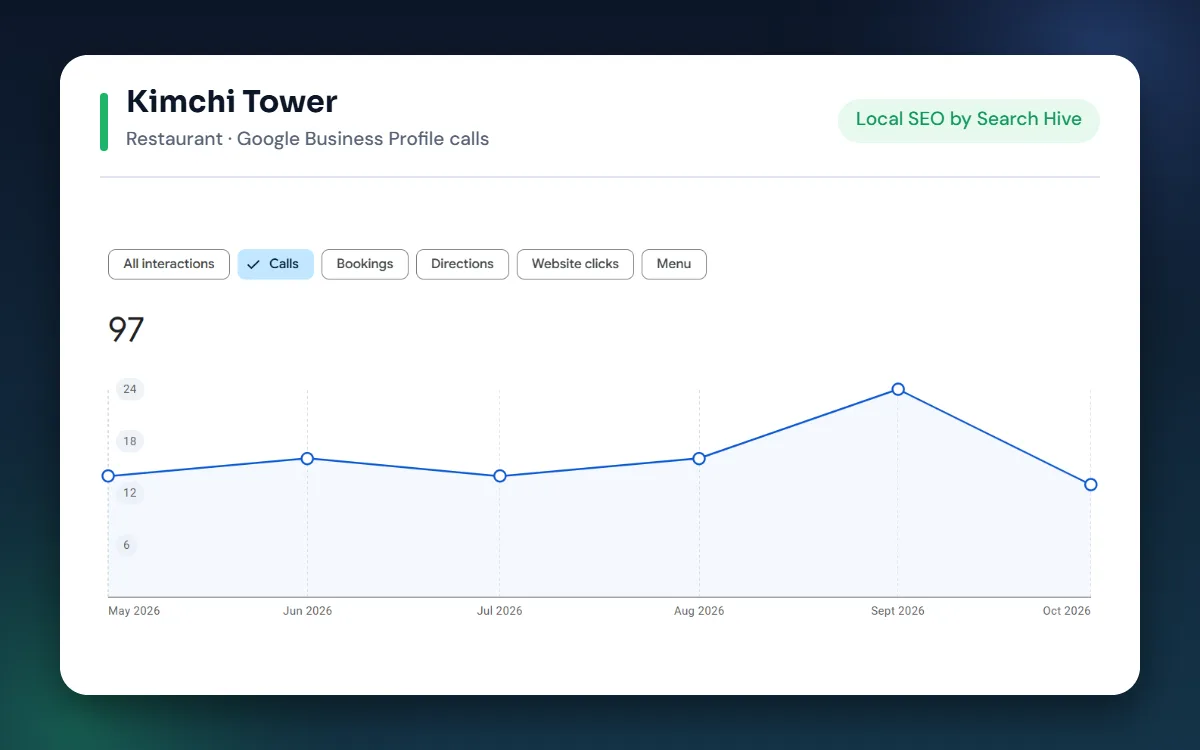The height and width of the screenshot is (750, 1200).
Task: Click the May 2026 data point
Action: (108, 476)
